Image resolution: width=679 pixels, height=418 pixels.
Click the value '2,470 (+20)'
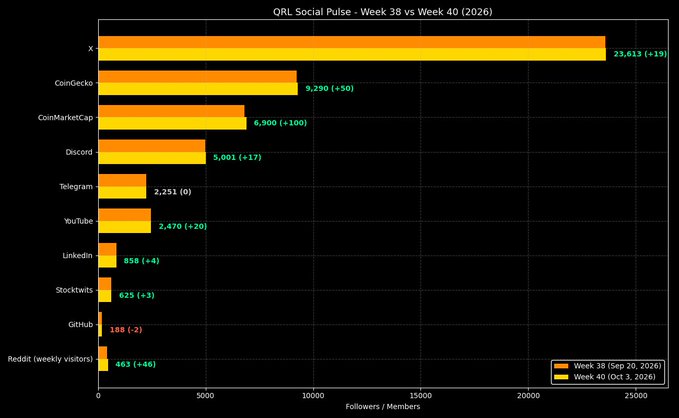click(x=183, y=226)
